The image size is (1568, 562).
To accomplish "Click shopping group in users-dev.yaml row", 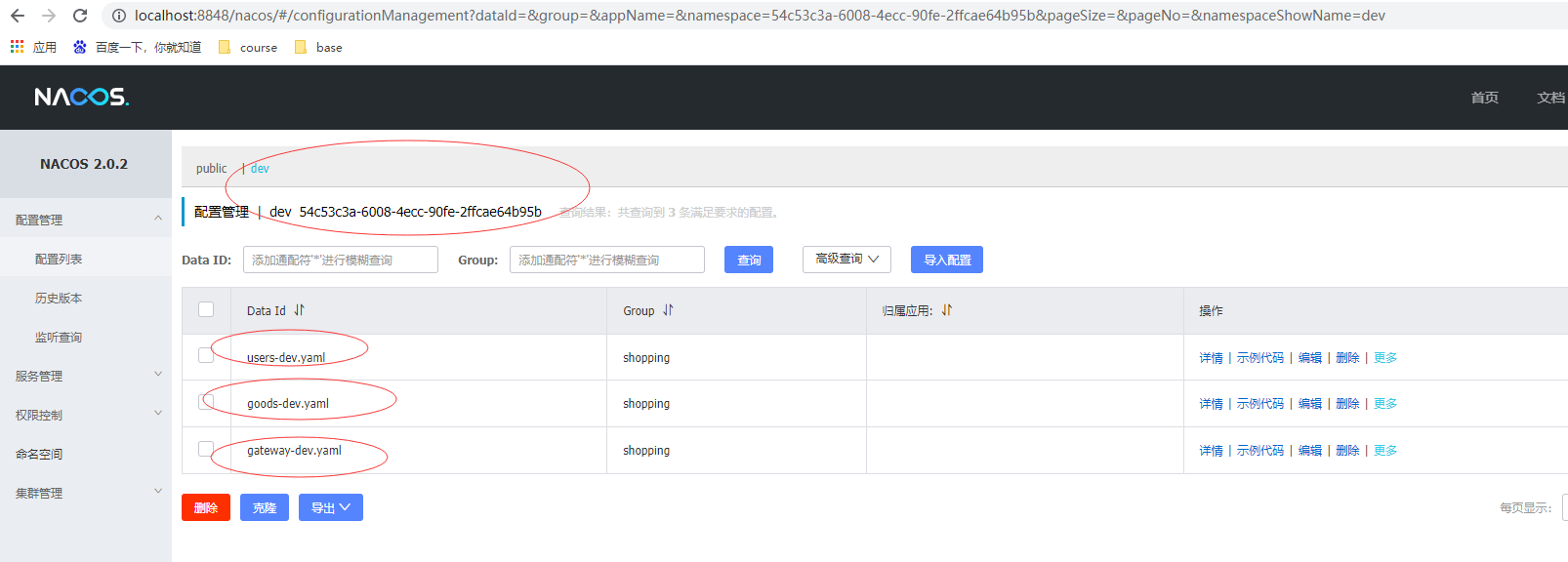I will coord(646,358).
